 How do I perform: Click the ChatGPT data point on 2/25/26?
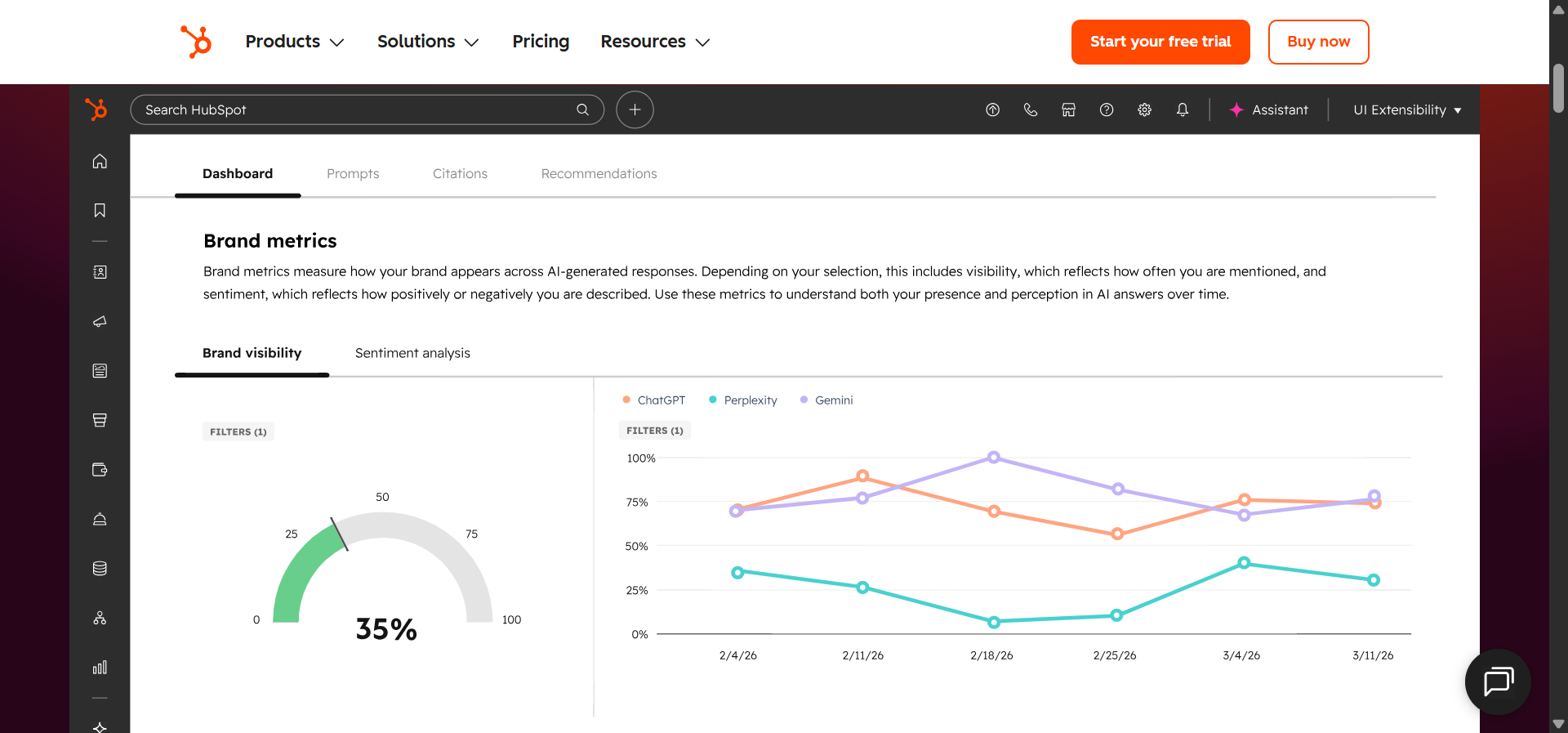coord(1117,534)
